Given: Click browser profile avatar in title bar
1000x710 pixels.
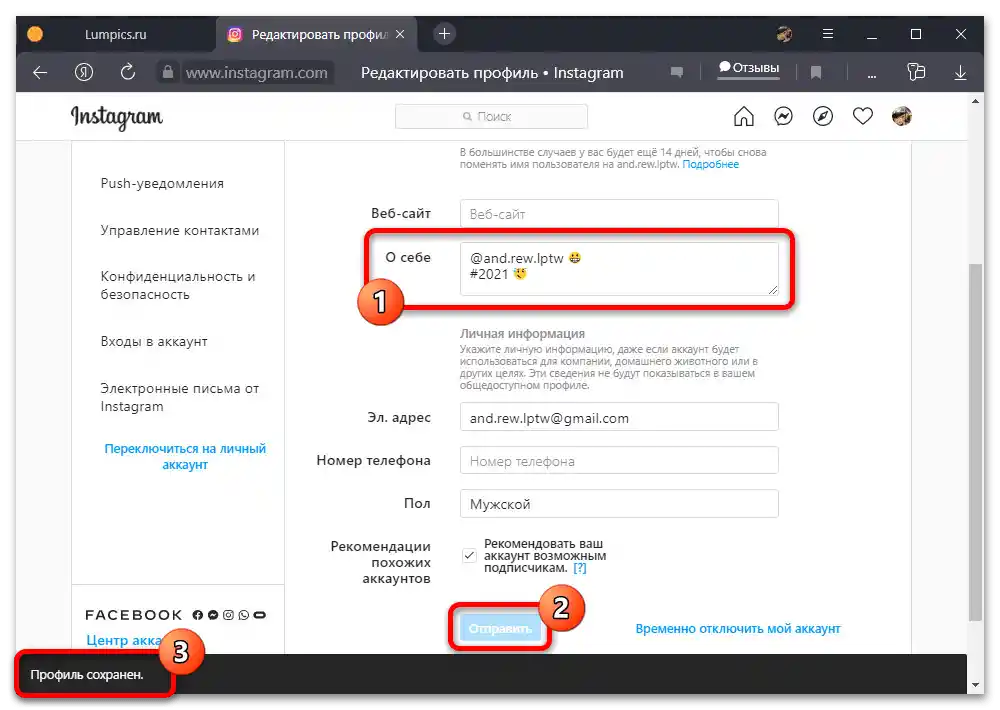Looking at the screenshot, I should [784, 34].
